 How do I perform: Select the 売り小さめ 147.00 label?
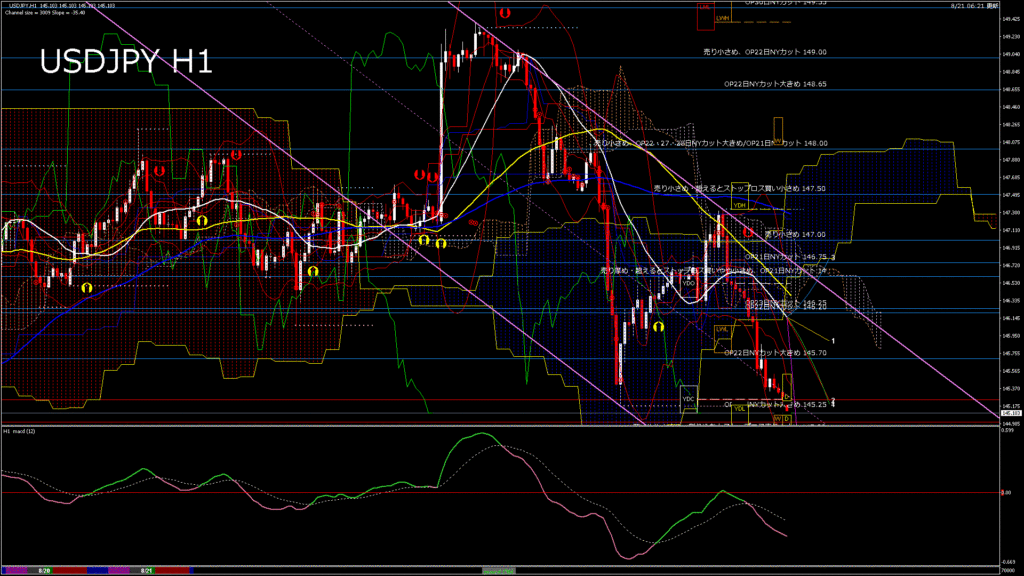[795, 234]
